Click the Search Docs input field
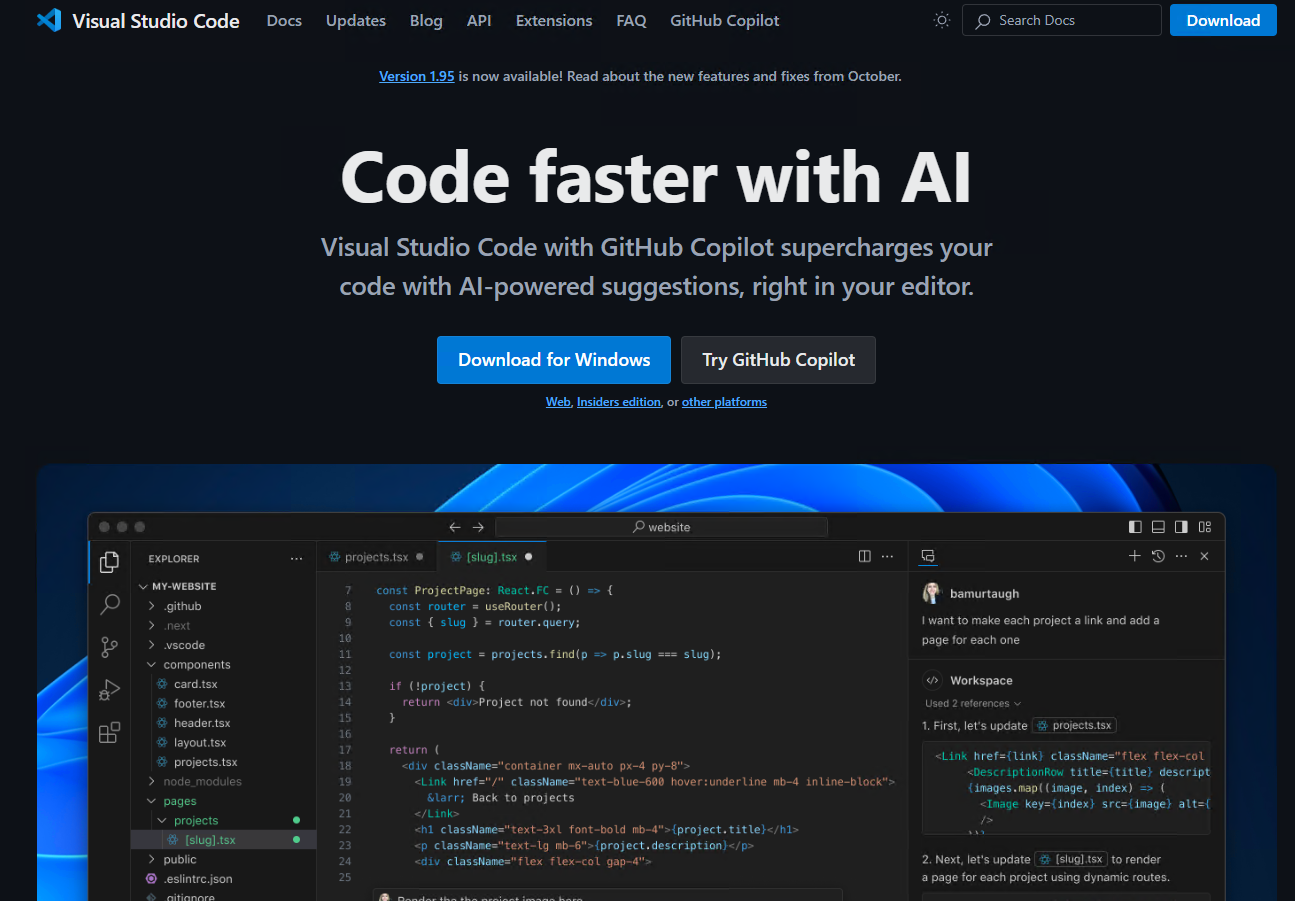The image size is (1295, 901). pos(1062,20)
